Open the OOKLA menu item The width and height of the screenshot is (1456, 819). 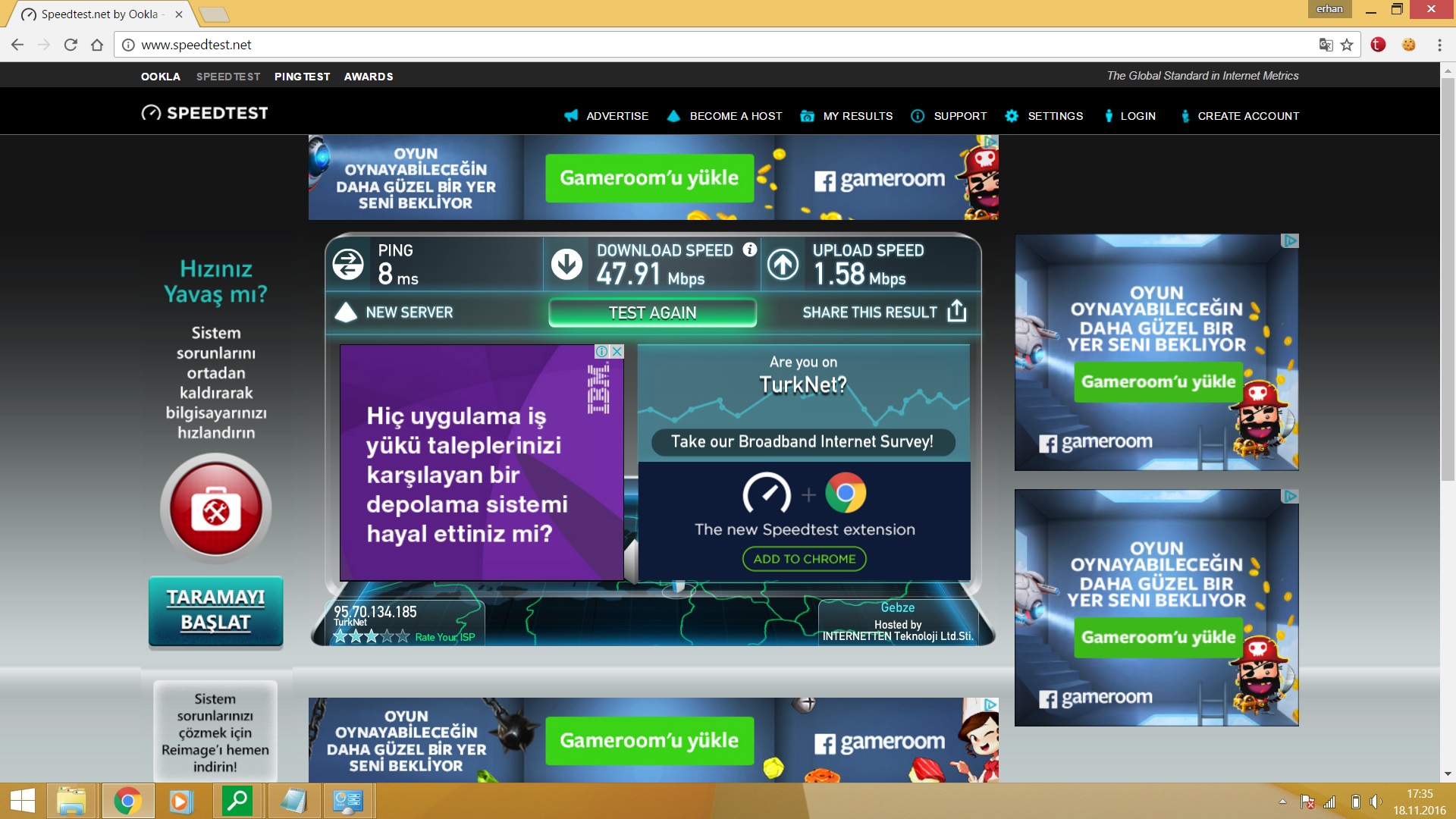tap(160, 77)
